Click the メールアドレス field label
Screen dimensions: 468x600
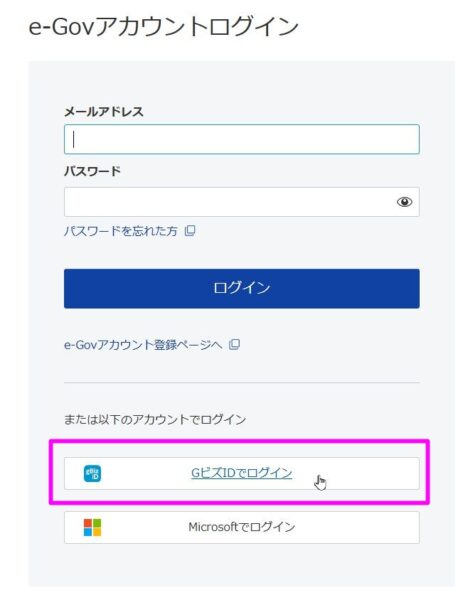(x=104, y=112)
